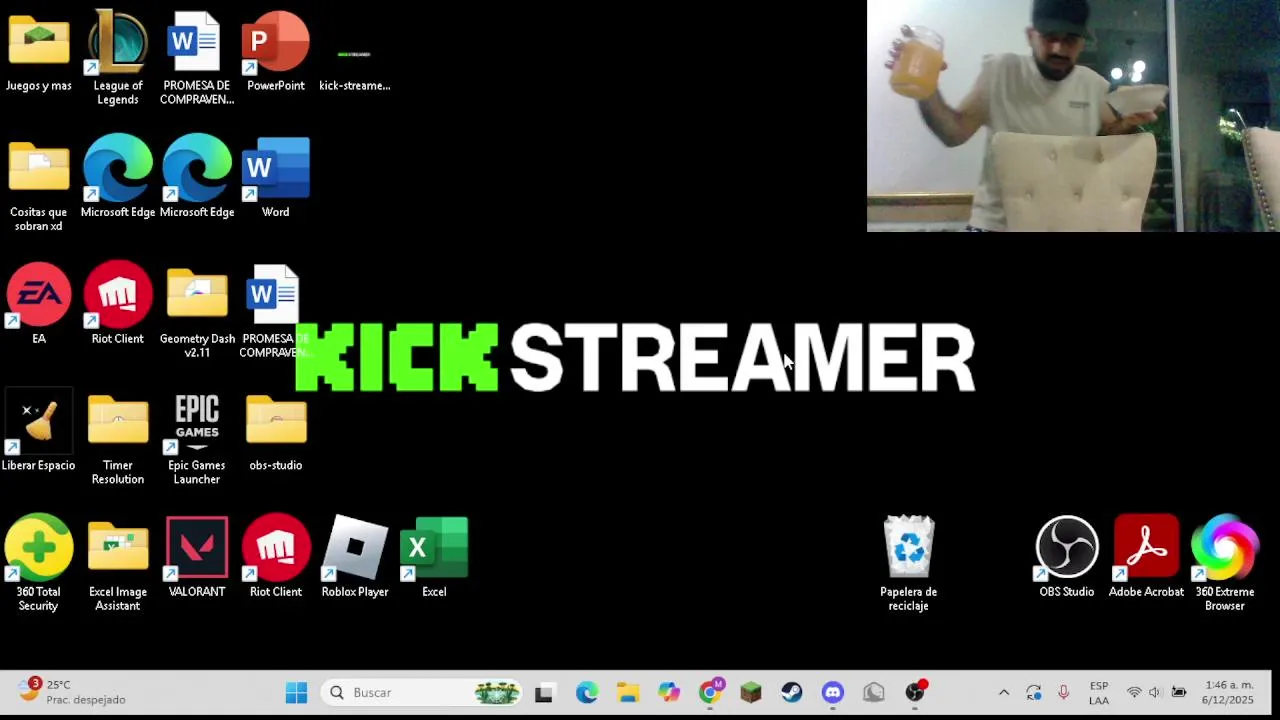1280x720 pixels.
Task: Open Wi-Fi network settings in tray
Action: pyautogui.click(x=1134, y=692)
